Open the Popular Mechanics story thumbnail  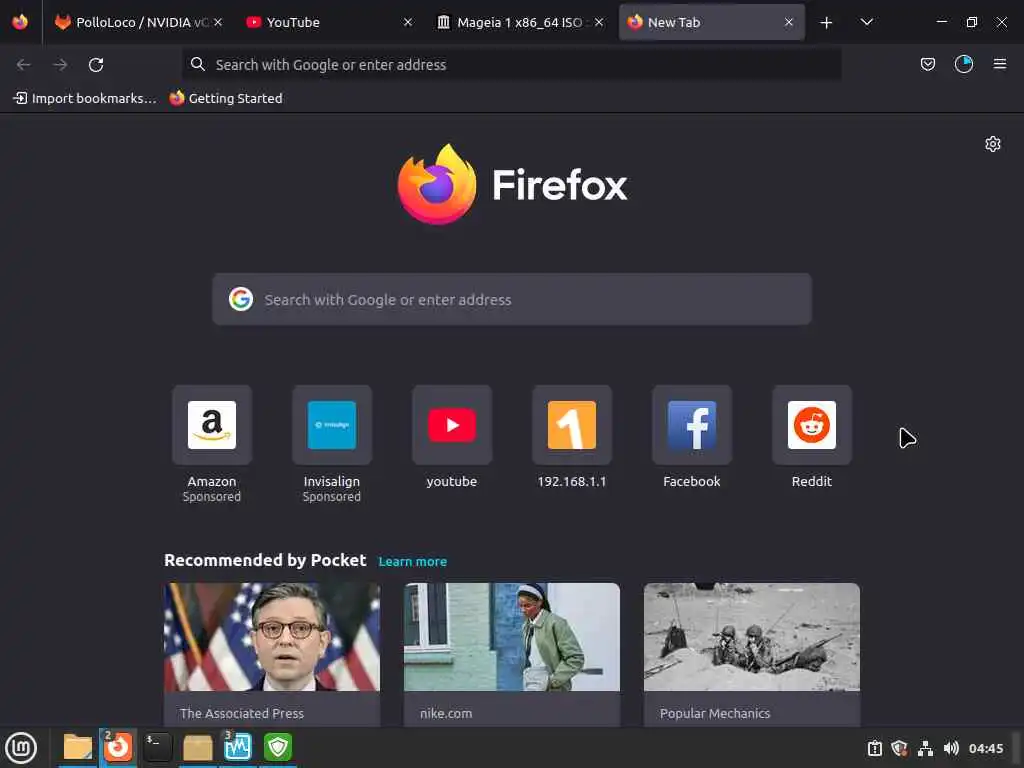752,637
